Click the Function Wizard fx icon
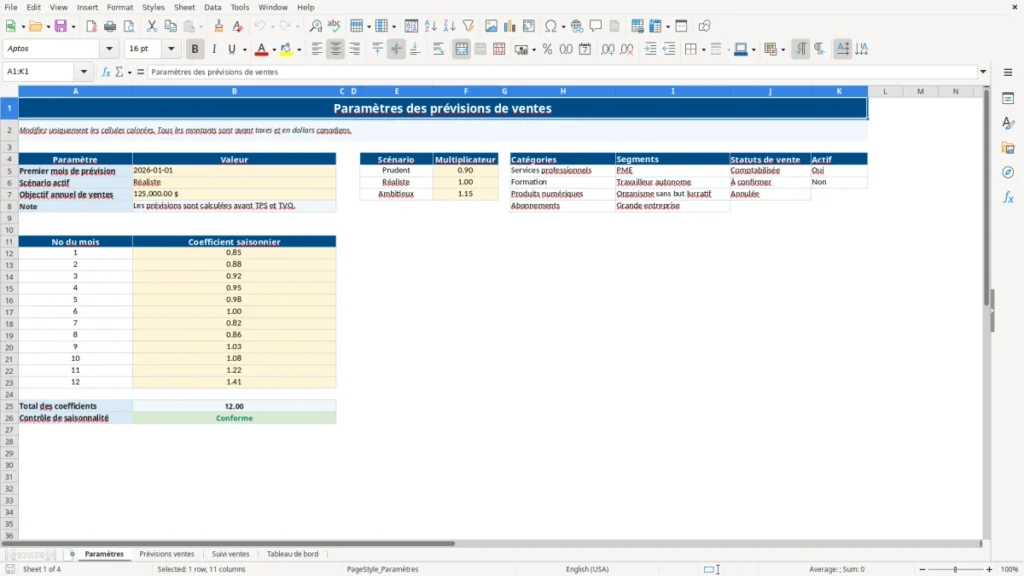This screenshot has height=576, width=1024. pyautogui.click(x=106, y=72)
